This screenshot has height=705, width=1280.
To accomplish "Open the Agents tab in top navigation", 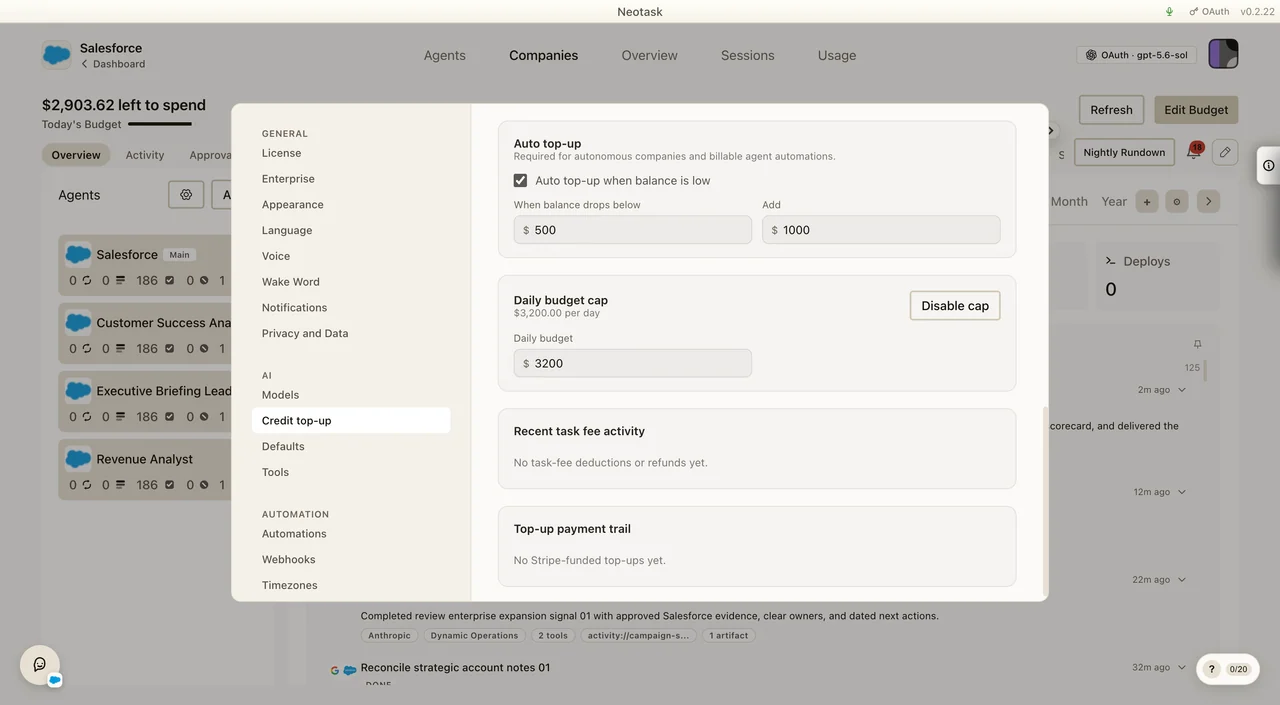I will click(x=444, y=55).
